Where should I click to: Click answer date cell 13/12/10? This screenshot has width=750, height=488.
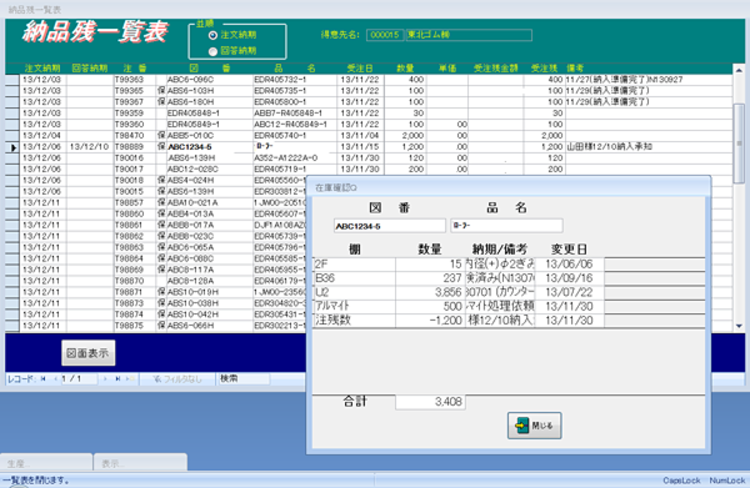tap(90, 147)
